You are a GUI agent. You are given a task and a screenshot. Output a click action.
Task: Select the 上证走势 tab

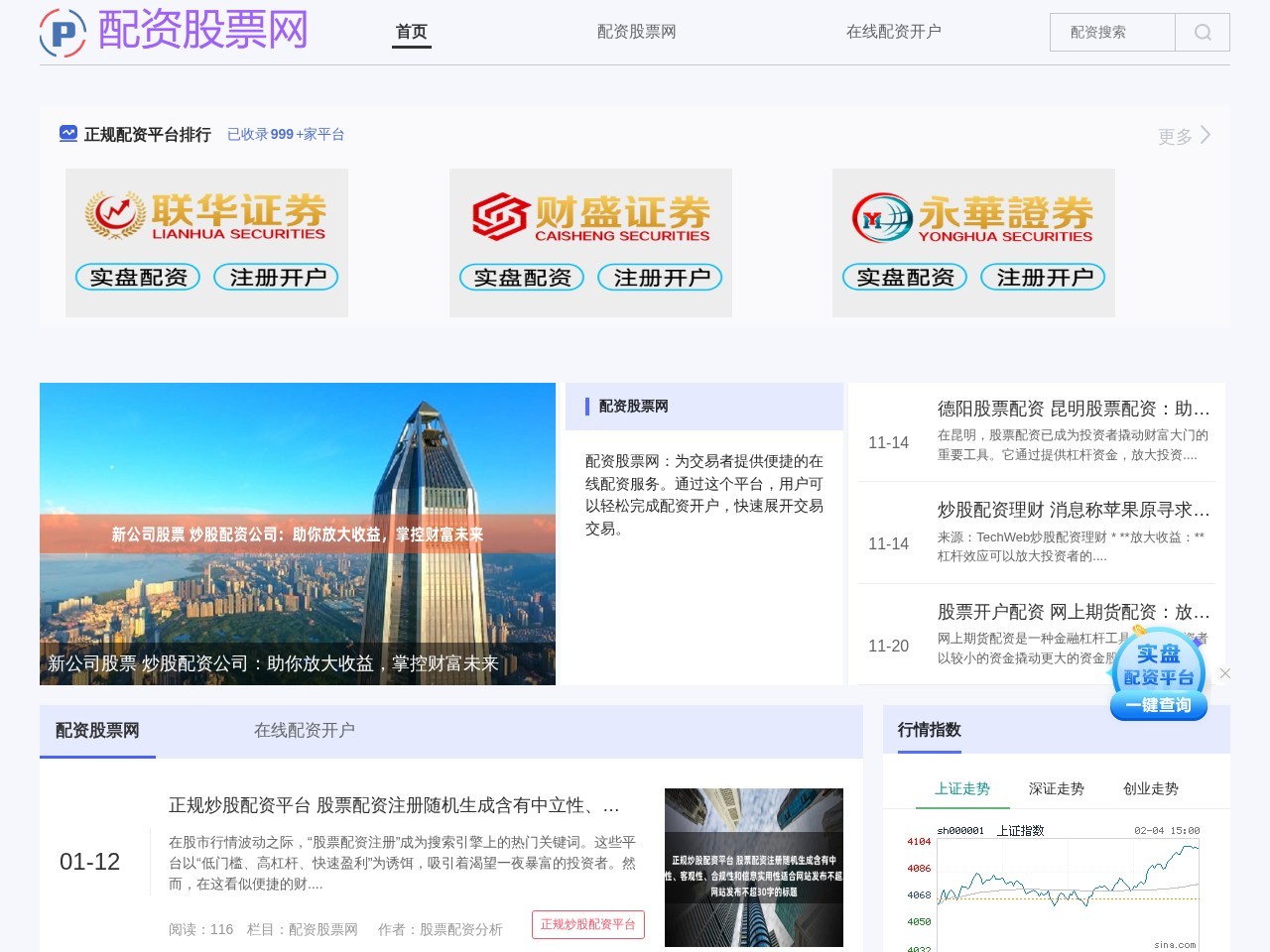962,789
